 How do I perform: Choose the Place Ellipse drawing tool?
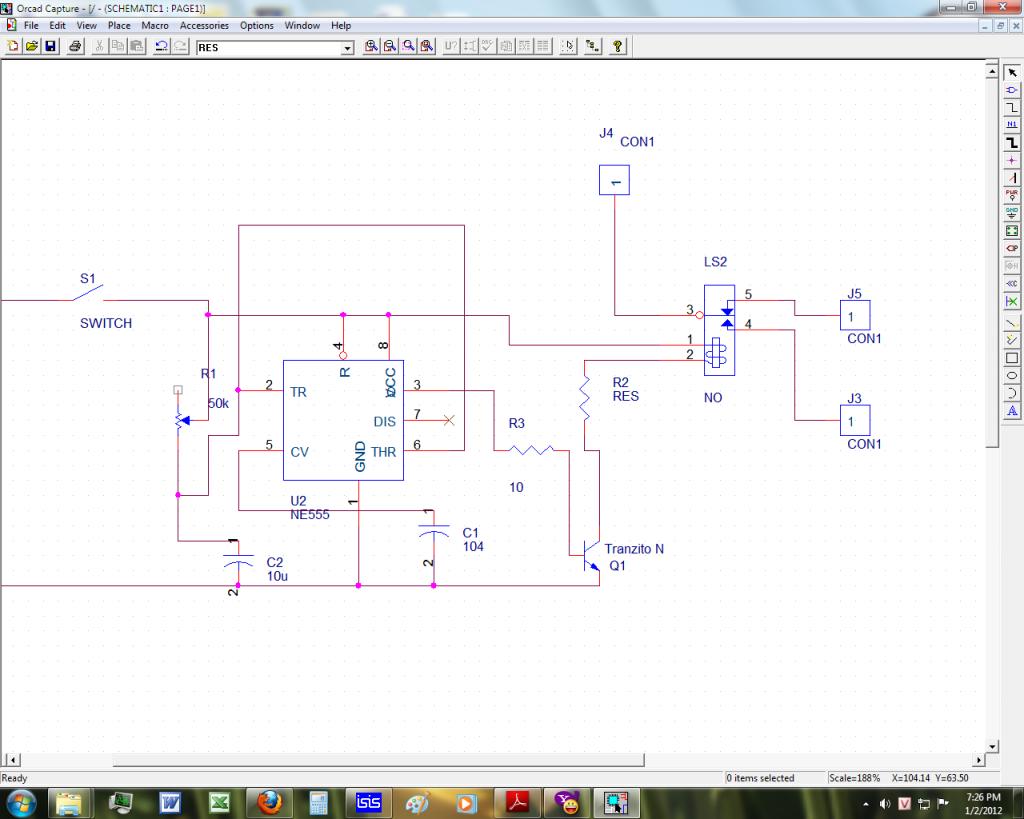coord(1012,375)
